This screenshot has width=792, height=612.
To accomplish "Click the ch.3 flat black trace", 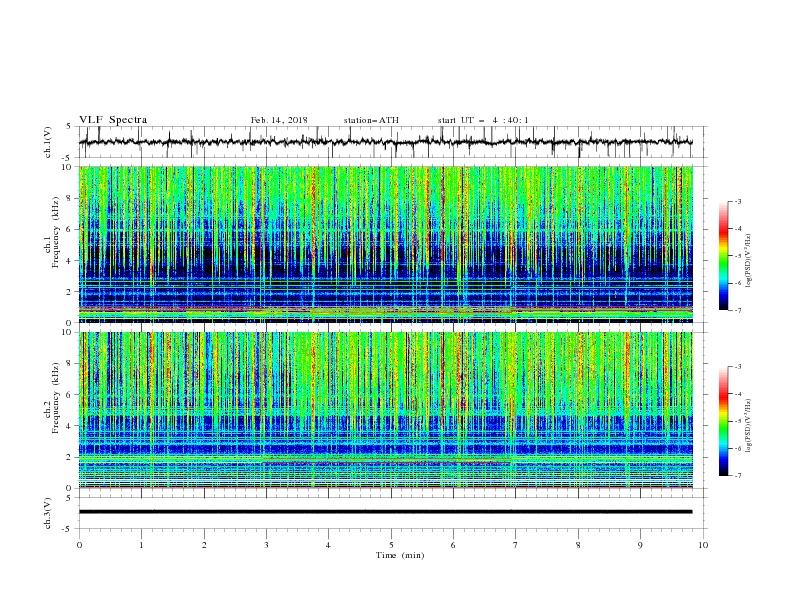I will point(386,512).
